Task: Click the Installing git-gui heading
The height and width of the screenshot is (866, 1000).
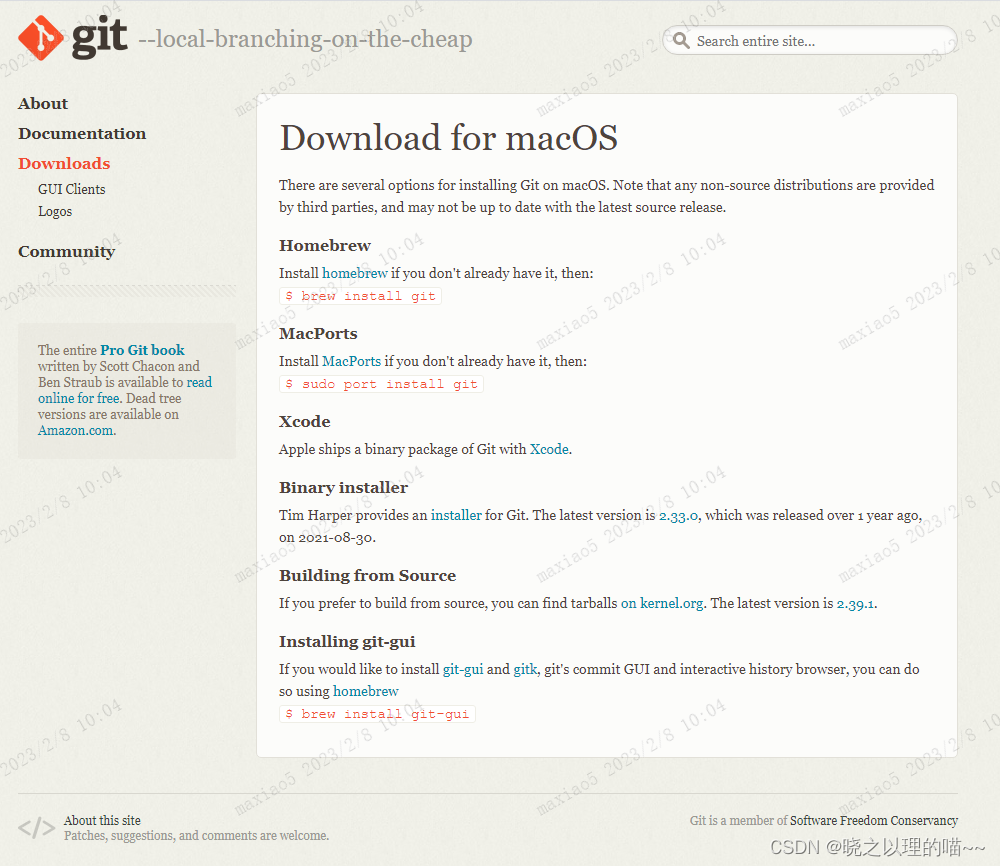Action: point(347,641)
